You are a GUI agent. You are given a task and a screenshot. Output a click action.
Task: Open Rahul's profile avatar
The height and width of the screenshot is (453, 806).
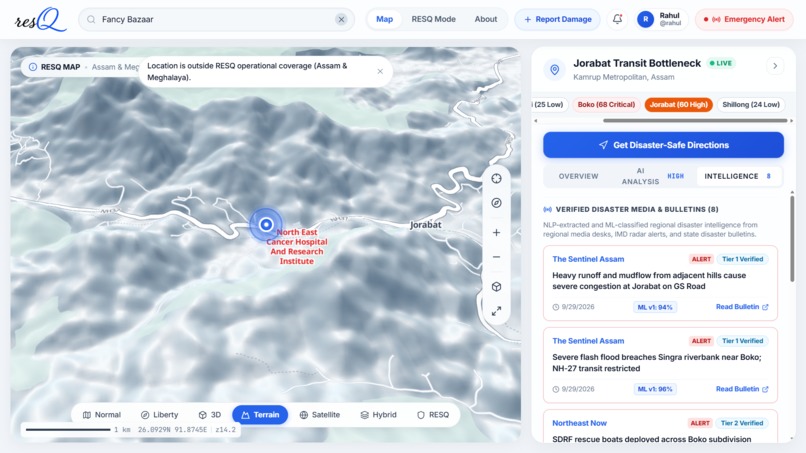pyautogui.click(x=645, y=20)
